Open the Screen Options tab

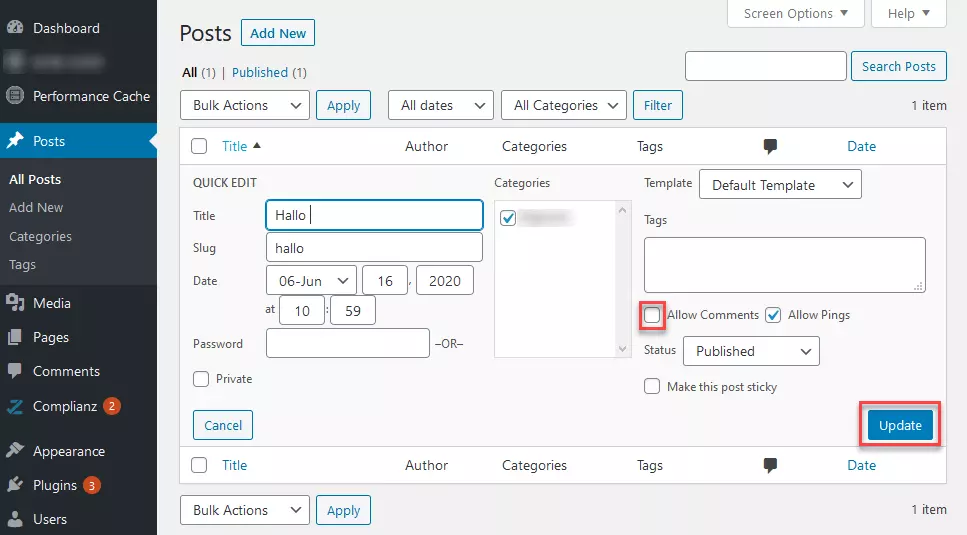[x=796, y=13]
